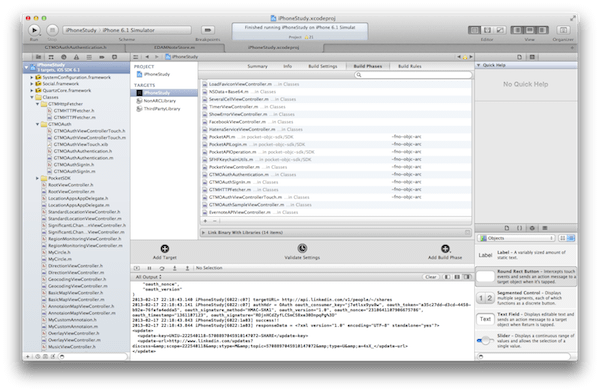Click the Stop button in toolbar

pyautogui.click(x=52, y=30)
